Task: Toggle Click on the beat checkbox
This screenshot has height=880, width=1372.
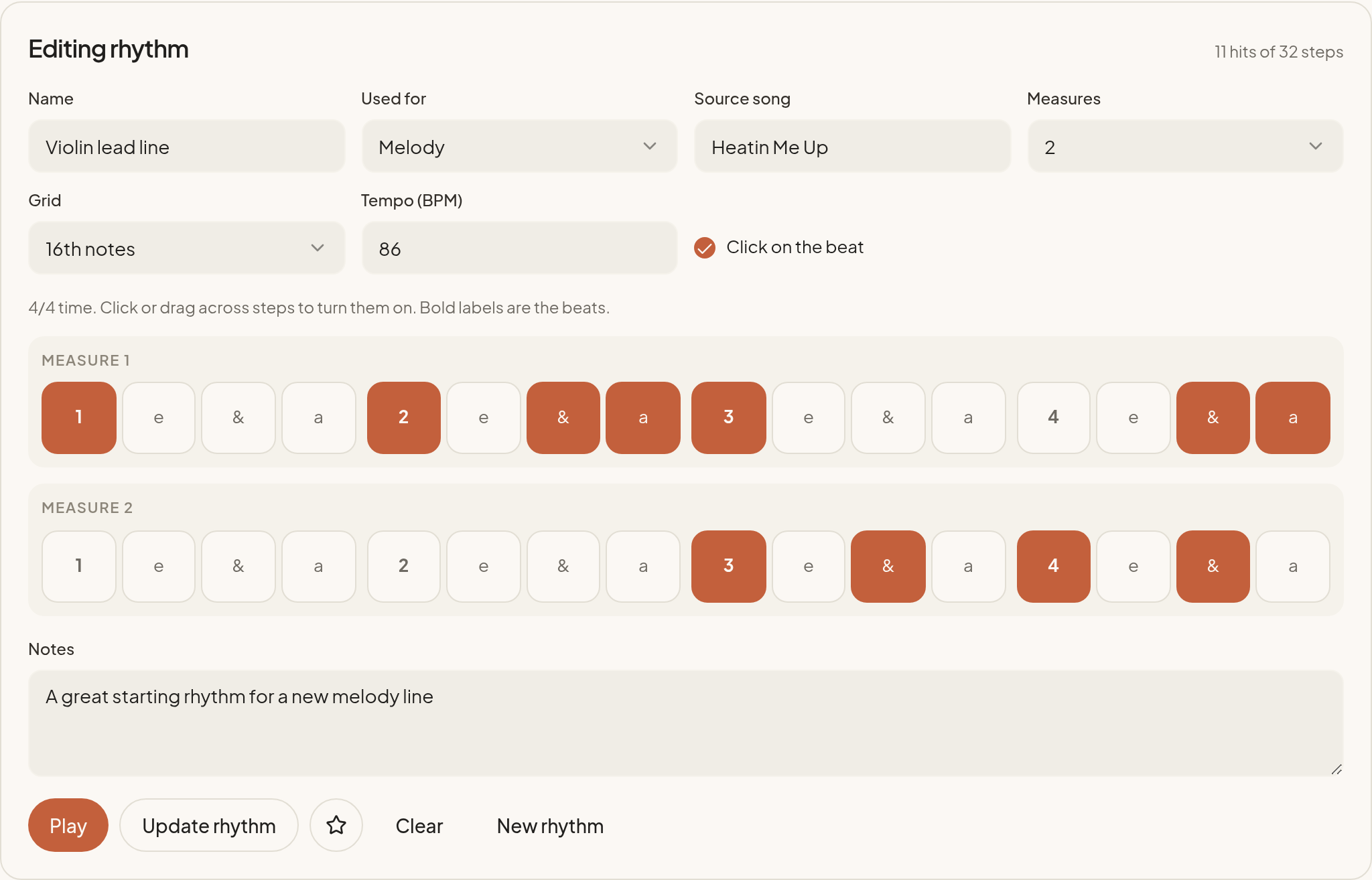Action: pos(705,248)
